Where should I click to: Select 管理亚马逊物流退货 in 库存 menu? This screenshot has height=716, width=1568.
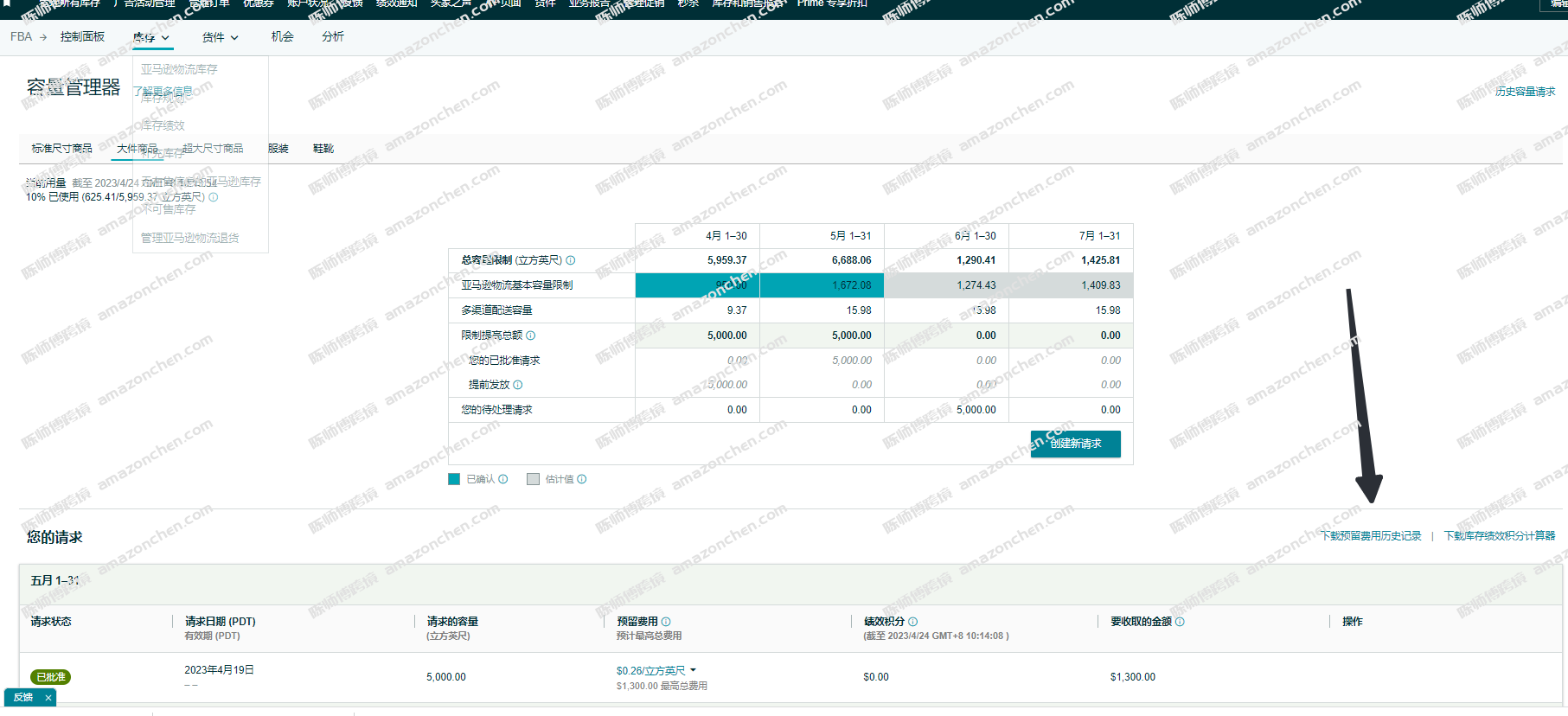tap(189, 238)
